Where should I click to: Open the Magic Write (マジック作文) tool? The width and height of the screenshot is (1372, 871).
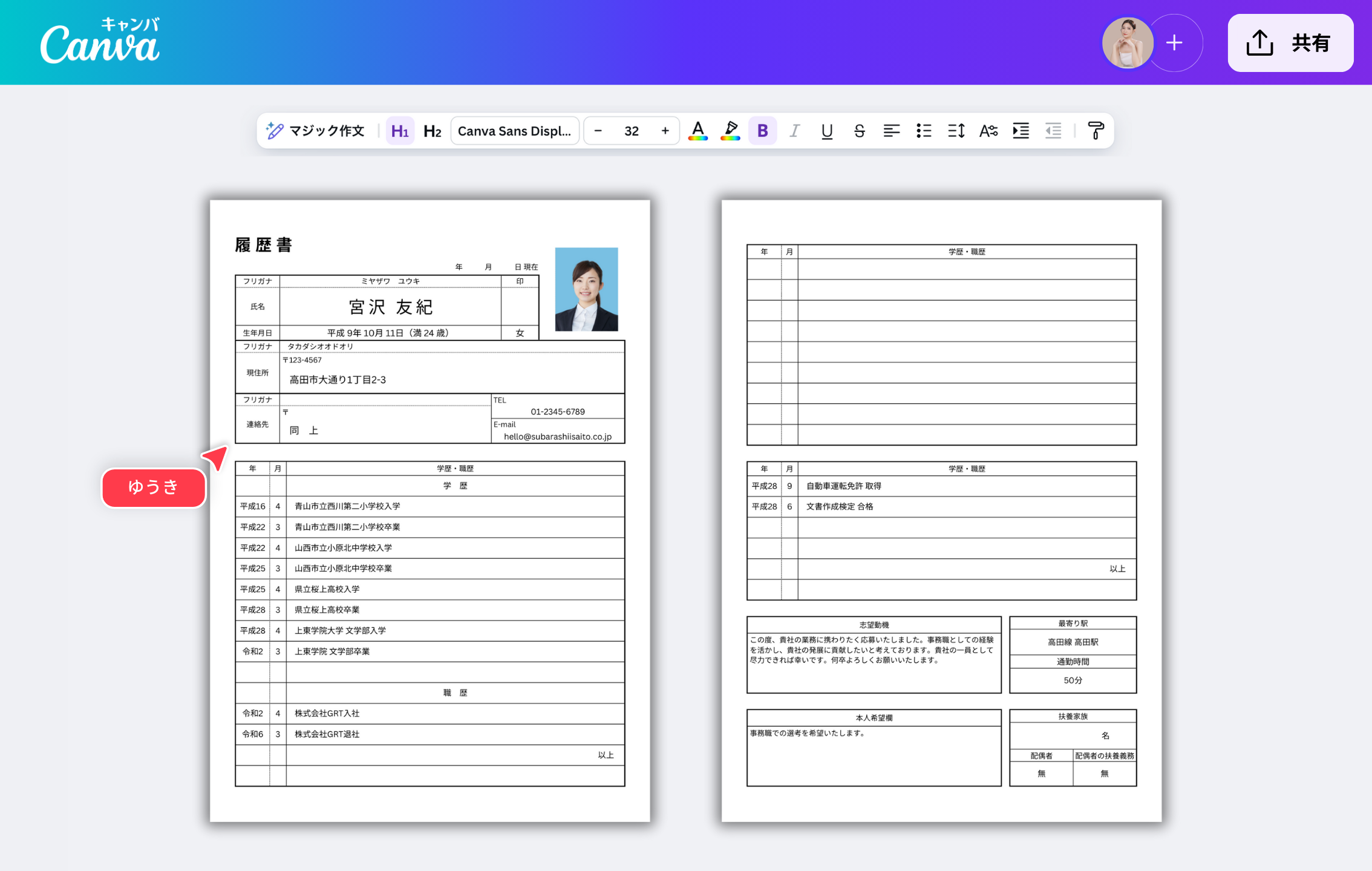pos(315,131)
